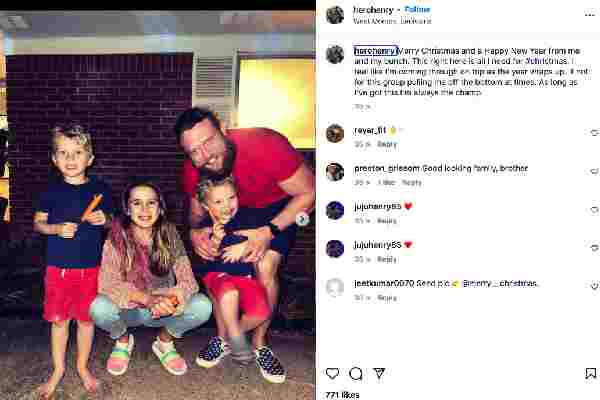Open the #christmas hashtag link
Screen dimensions: 600x400
(546, 61)
